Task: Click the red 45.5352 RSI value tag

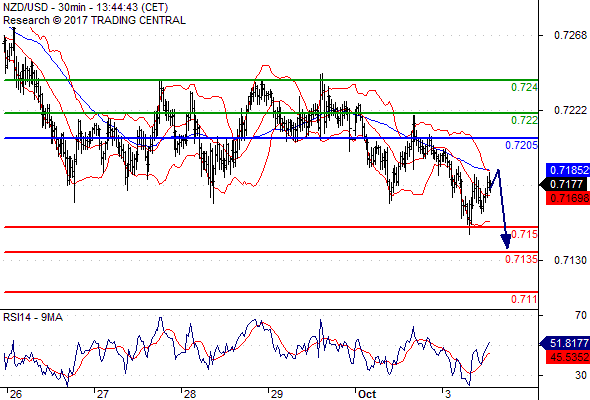Action: (568, 357)
